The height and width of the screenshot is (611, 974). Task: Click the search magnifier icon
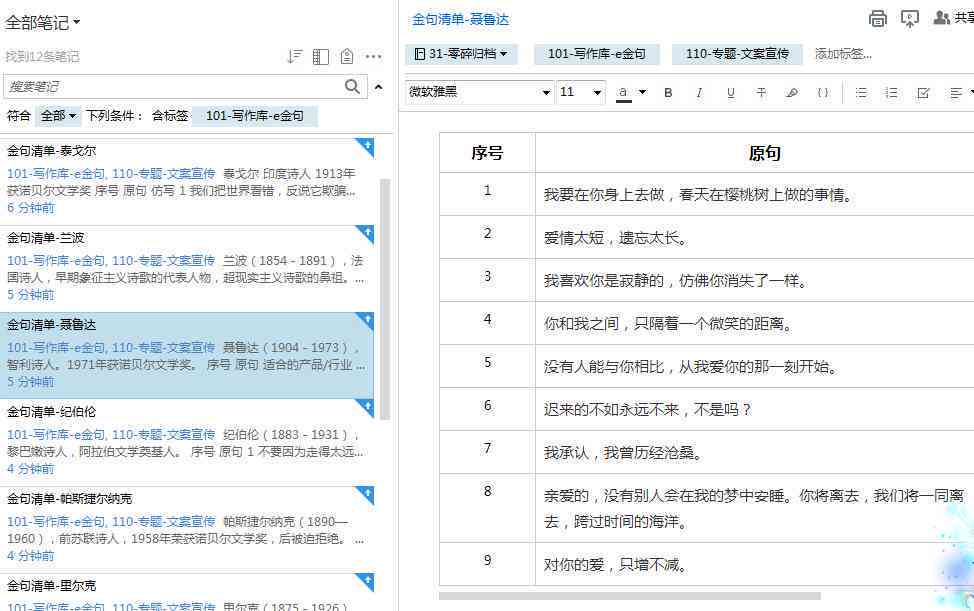(x=352, y=86)
